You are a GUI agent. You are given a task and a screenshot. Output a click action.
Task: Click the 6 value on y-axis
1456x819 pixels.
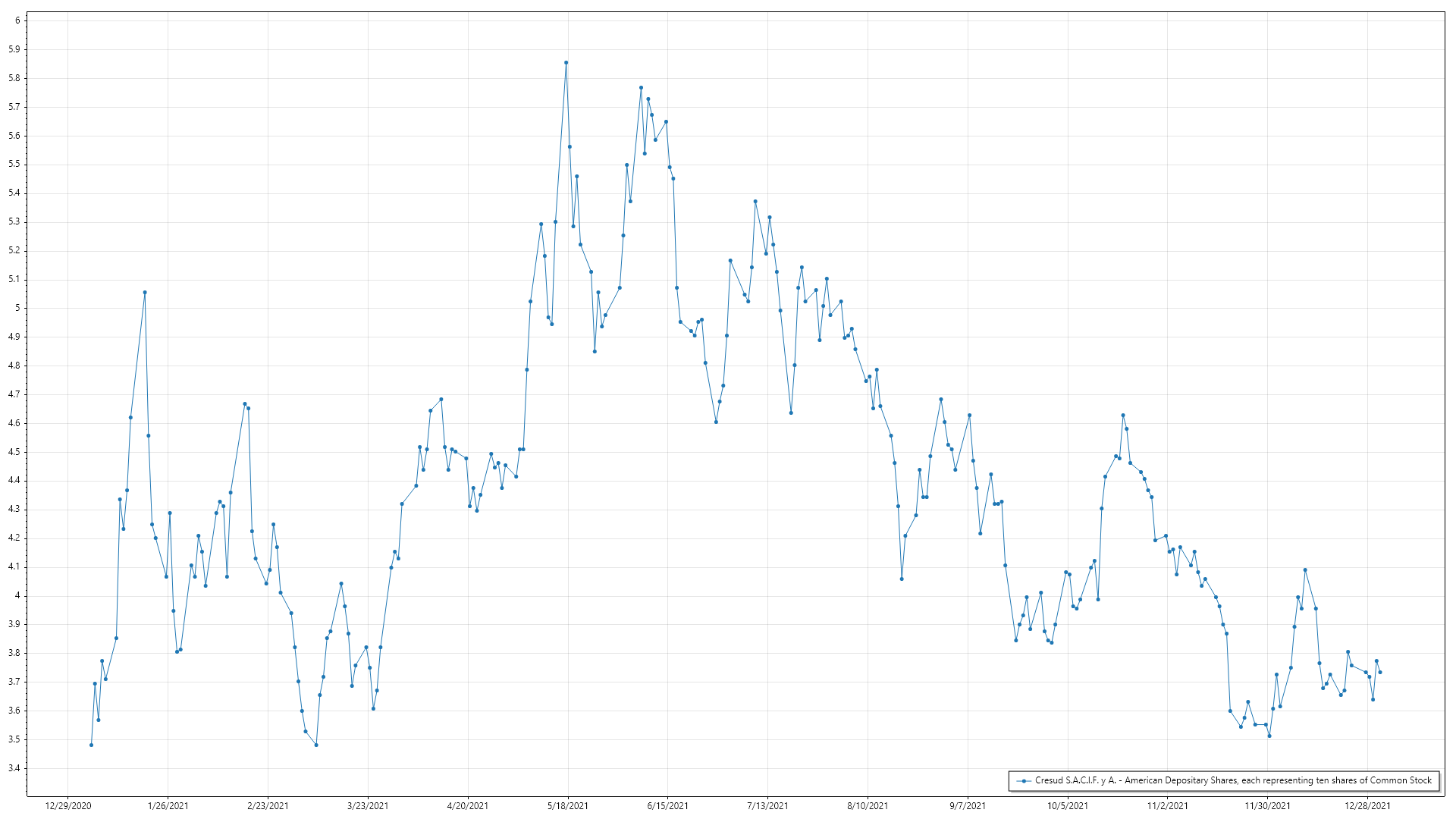tap(17, 20)
